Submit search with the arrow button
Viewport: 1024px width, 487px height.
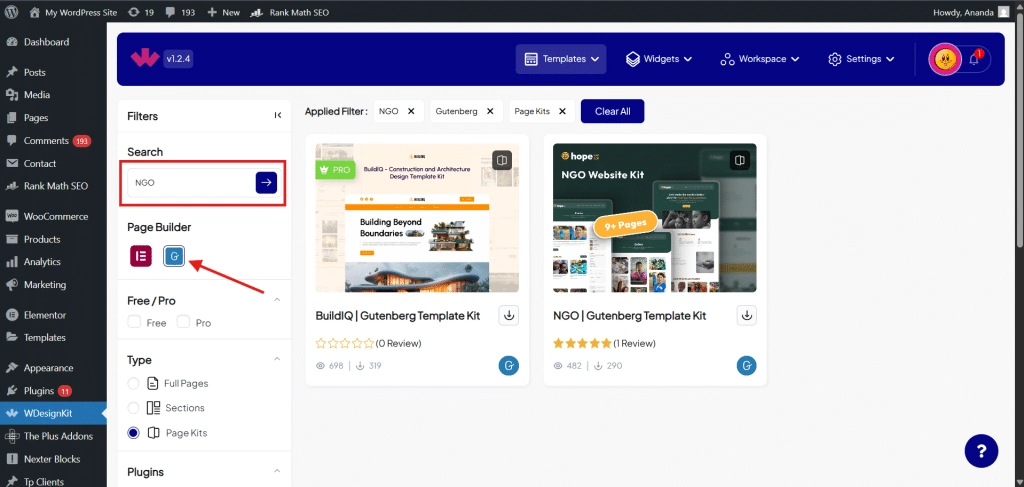[266, 183]
